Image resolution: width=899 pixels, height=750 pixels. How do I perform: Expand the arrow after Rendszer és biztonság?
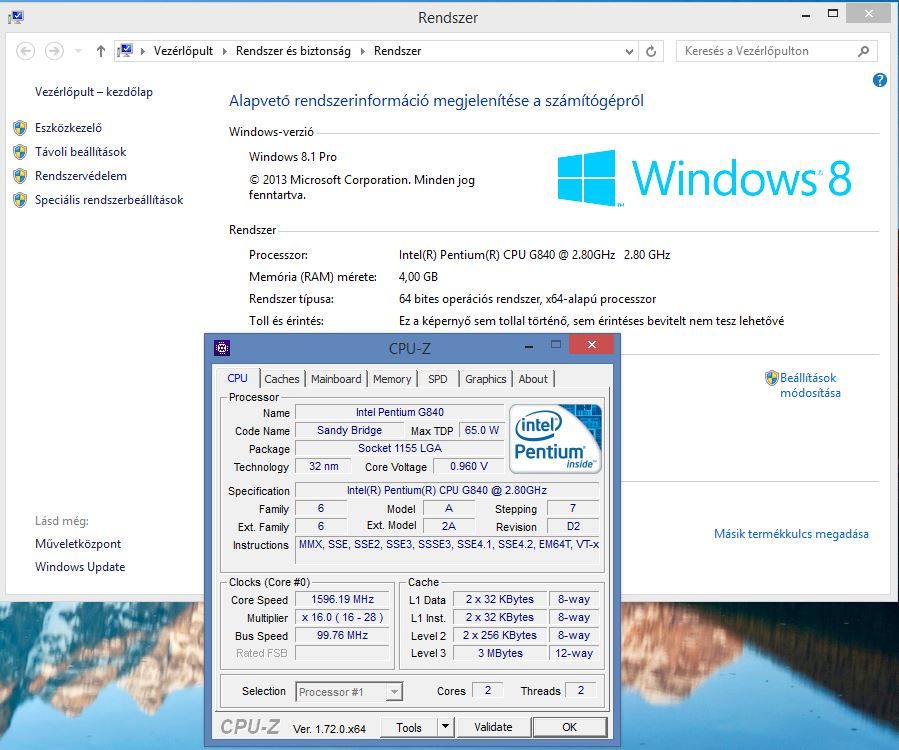pos(362,52)
